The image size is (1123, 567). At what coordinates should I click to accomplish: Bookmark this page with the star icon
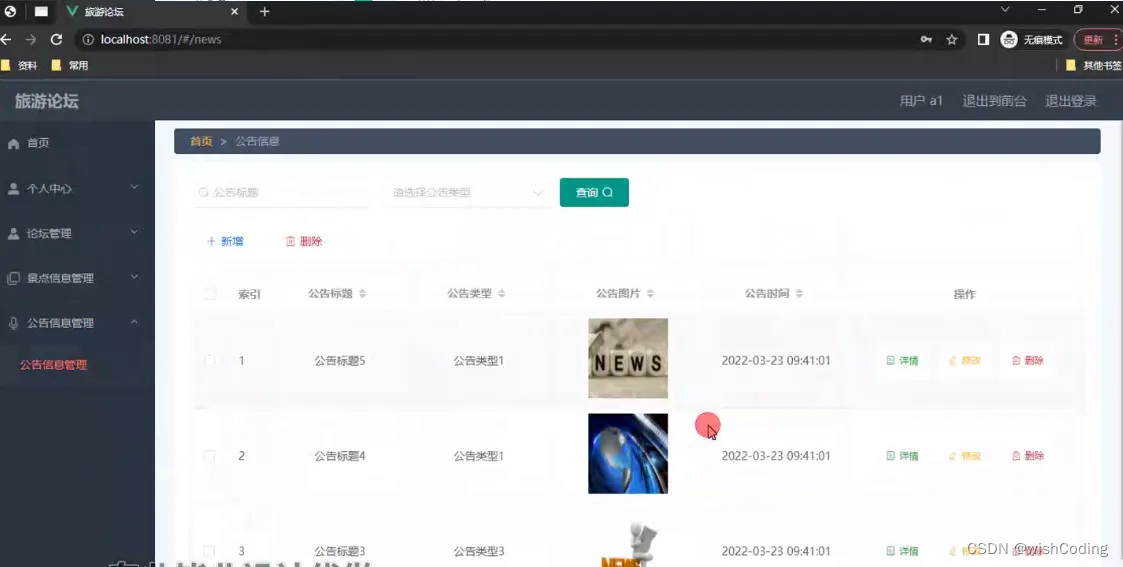click(x=952, y=39)
